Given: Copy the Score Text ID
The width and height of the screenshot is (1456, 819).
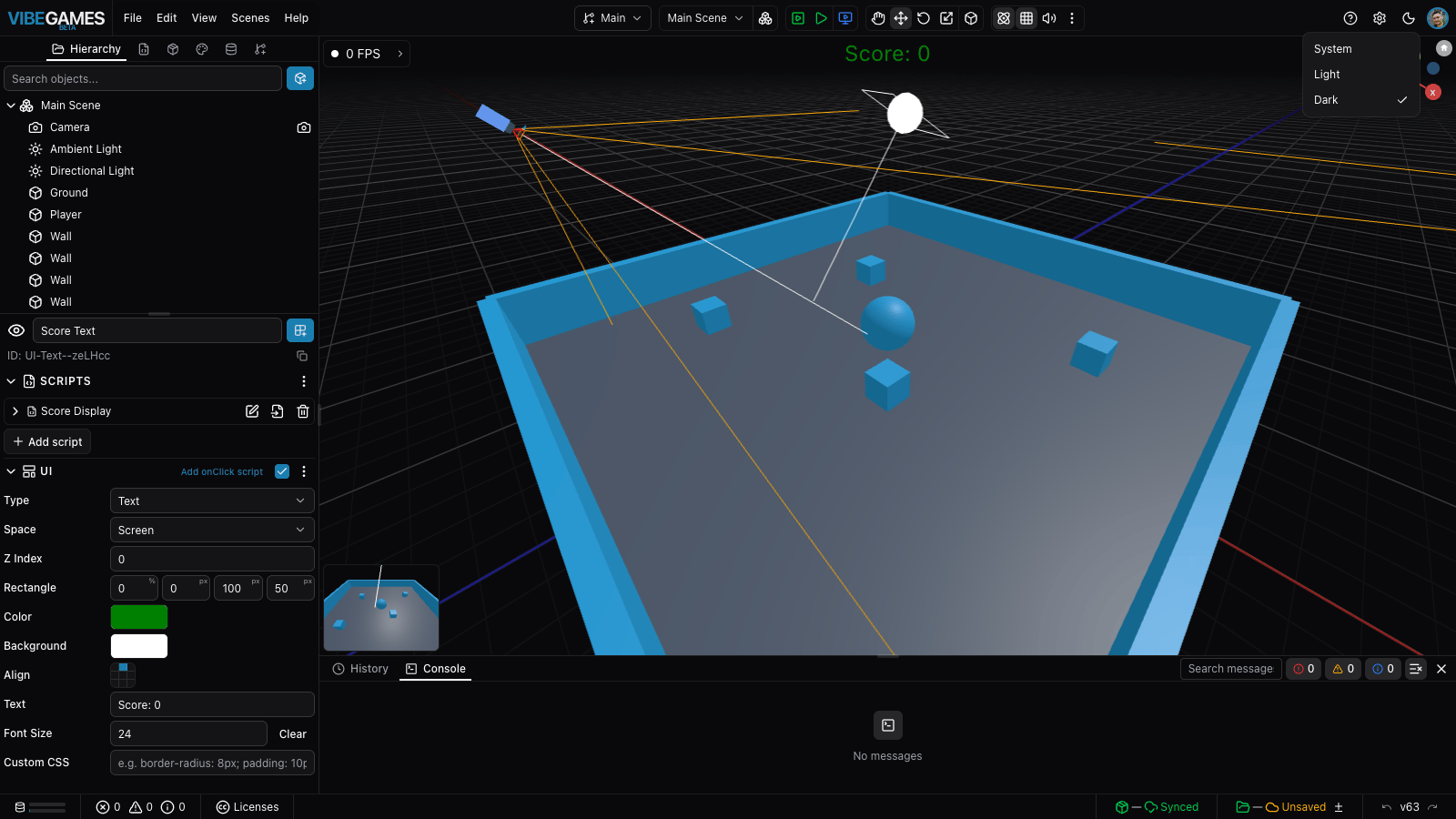Looking at the screenshot, I should (x=302, y=356).
